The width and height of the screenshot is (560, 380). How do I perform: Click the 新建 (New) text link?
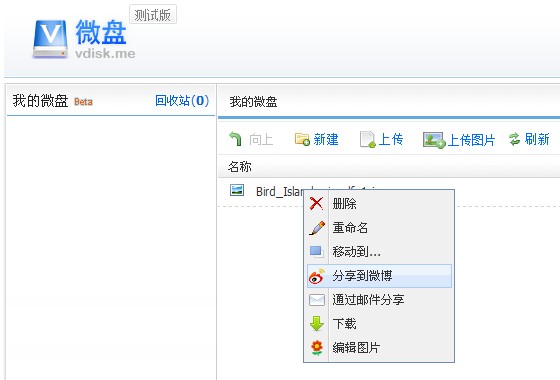pyautogui.click(x=326, y=139)
